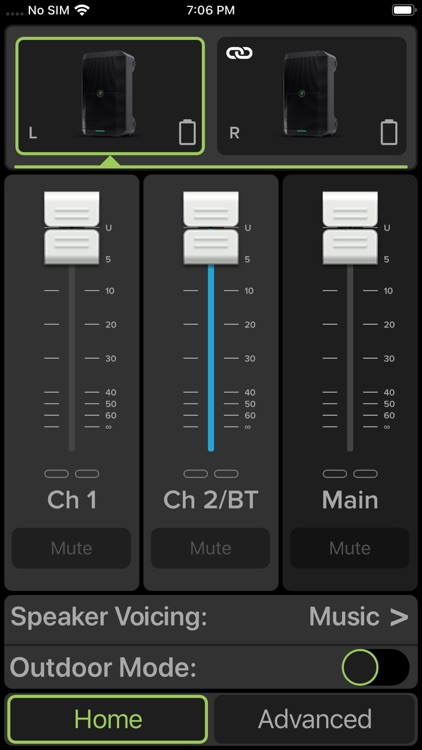
Task: Click the 20 mark on Ch 2/BT scale
Action: 250,325
